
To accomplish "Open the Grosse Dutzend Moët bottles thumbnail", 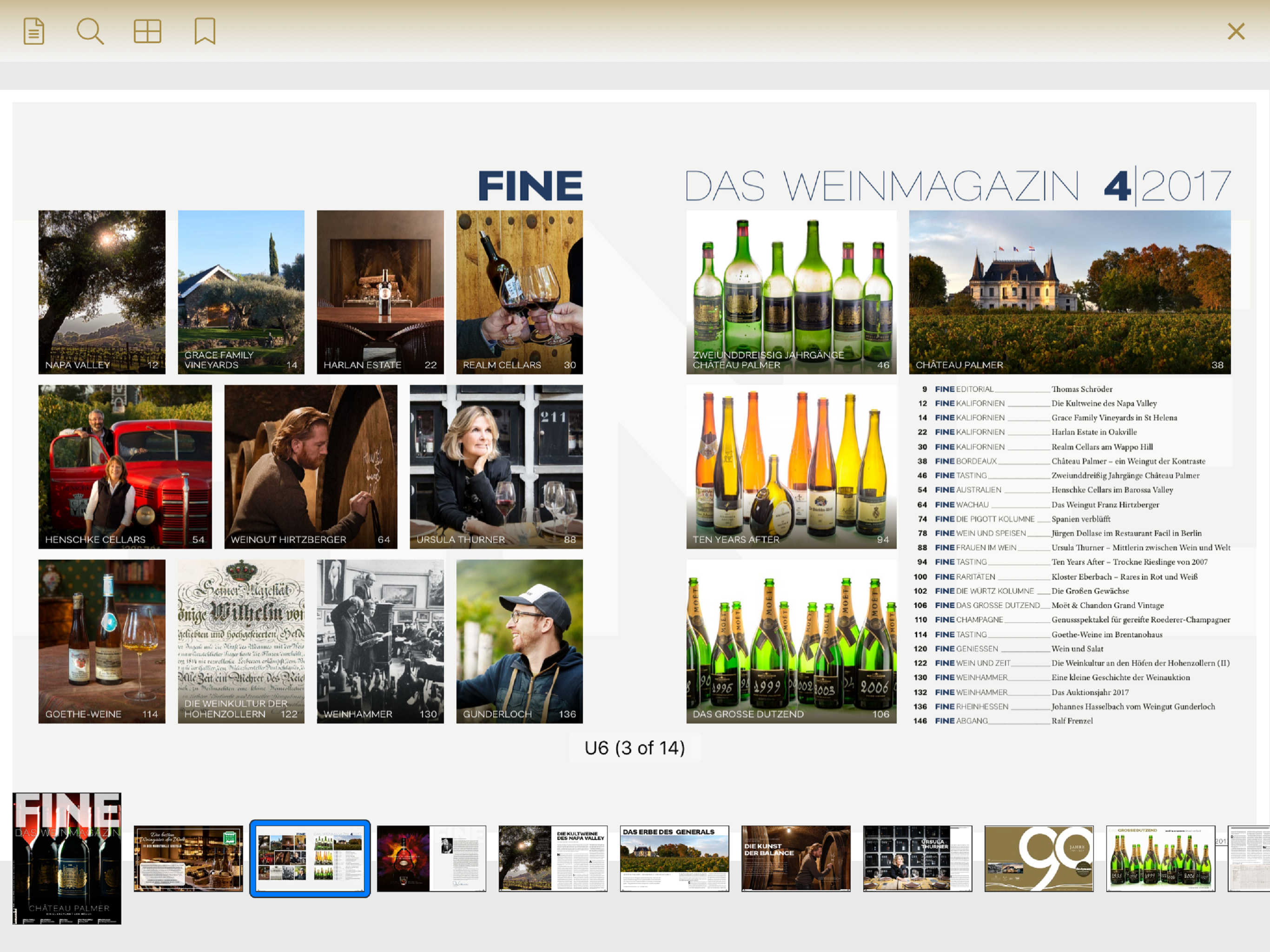I will tap(1160, 859).
